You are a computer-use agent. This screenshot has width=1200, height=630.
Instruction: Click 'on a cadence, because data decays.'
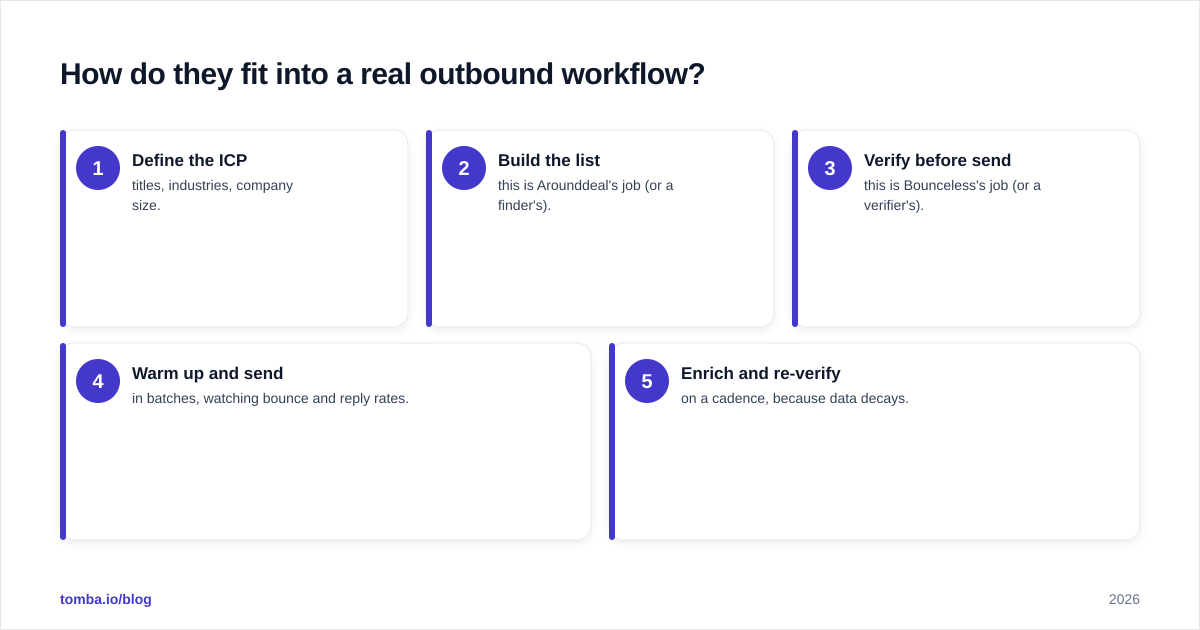795,398
